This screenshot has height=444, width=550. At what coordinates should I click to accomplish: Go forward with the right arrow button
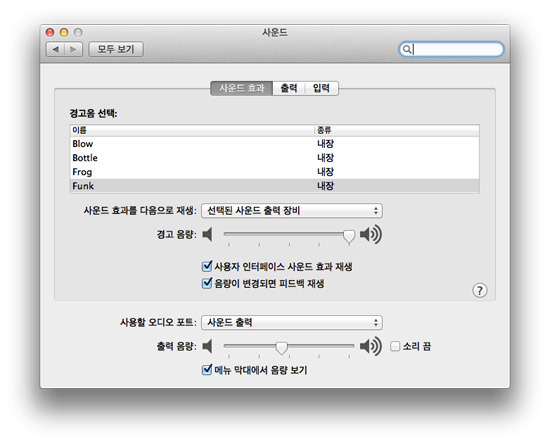tap(73, 49)
